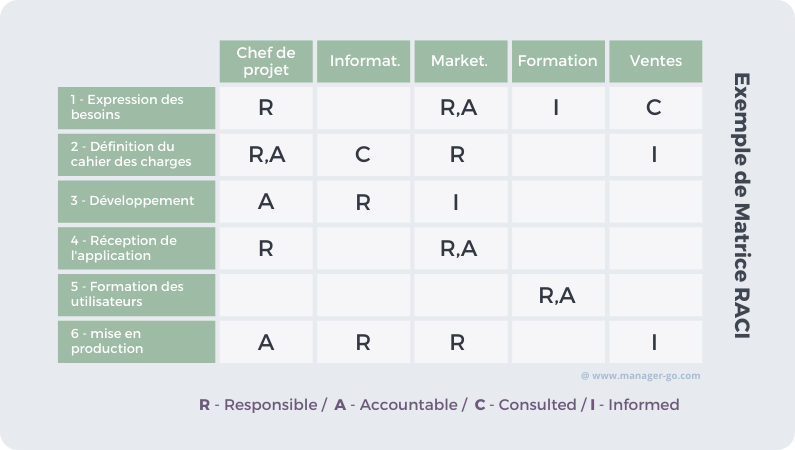The width and height of the screenshot is (795, 450).
Task: Select the Formation column header
Action: click(x=558, y=61)
